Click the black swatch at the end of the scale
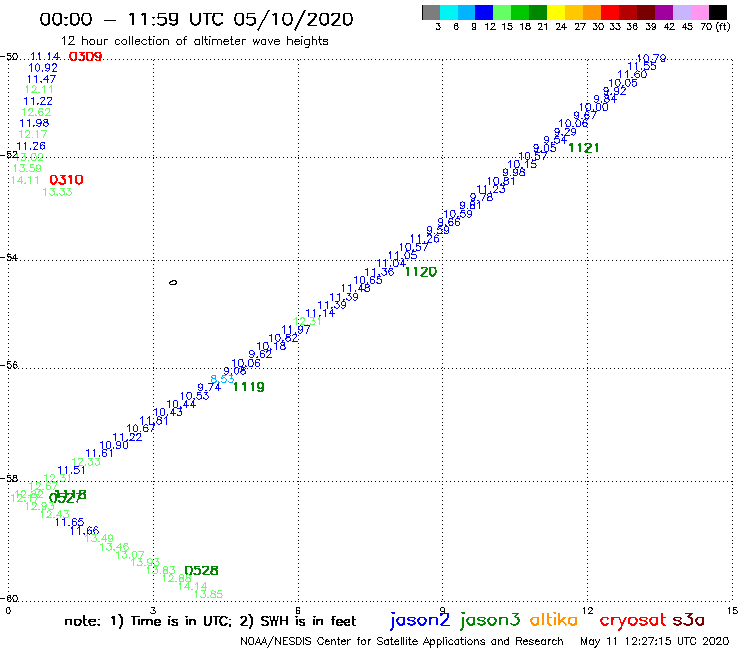Image resolution: width=740 pixels, height=650 pixels. [x=717, y=12]
